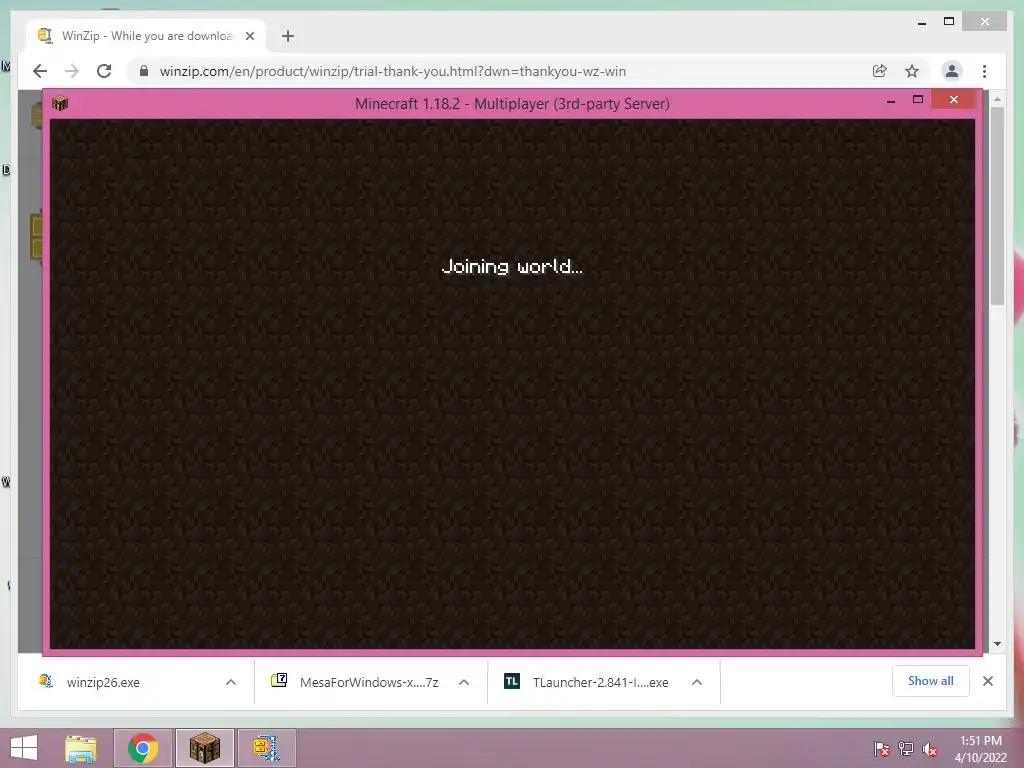Minimize the Minecraft window
This screenshot has height=768, width=1024.
tap(891, 101)
